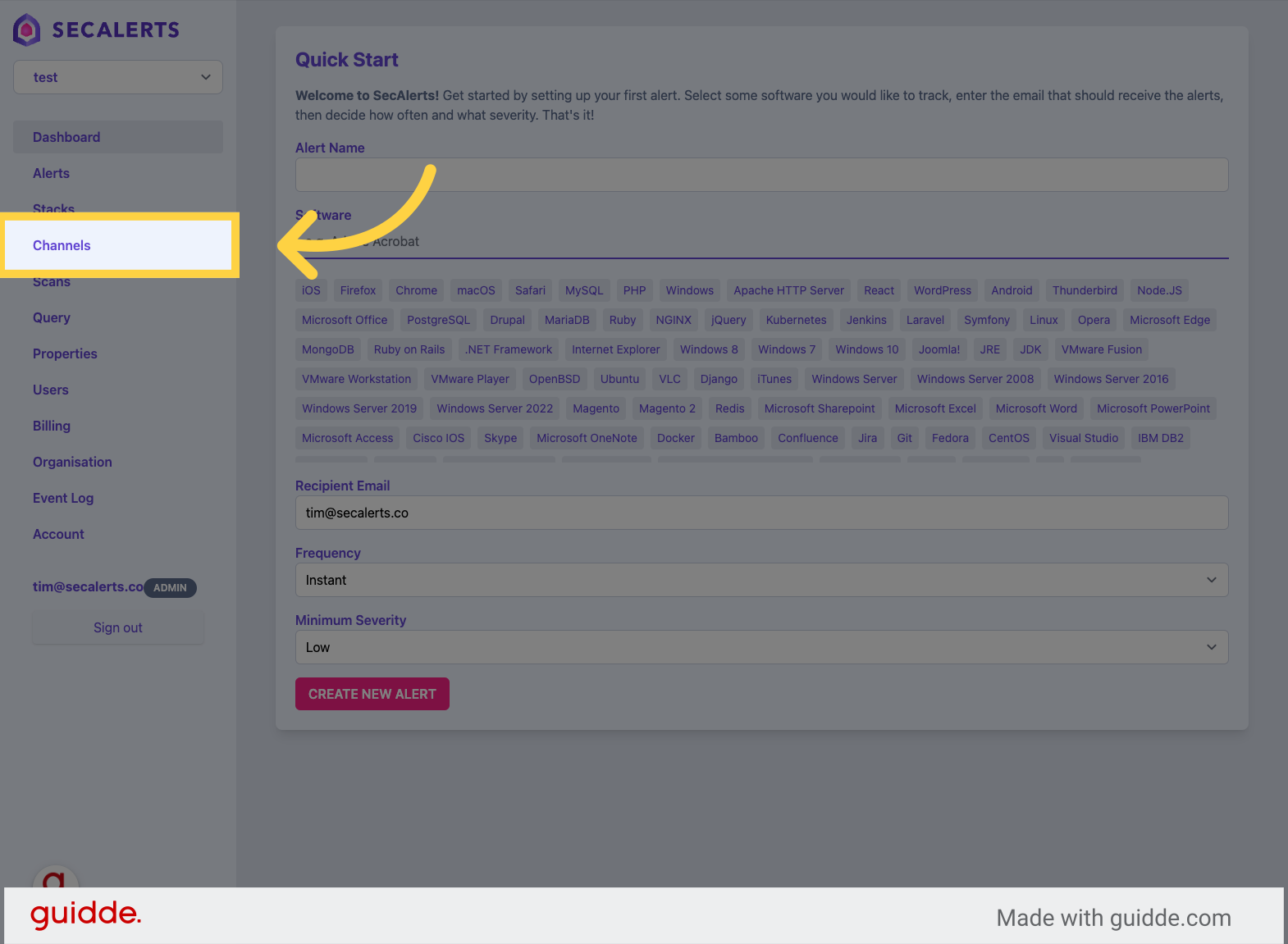Click the ADMIN role badge
Image resolution: width=1288 pixels, height=944 pixels.
(x=170, y=587)
